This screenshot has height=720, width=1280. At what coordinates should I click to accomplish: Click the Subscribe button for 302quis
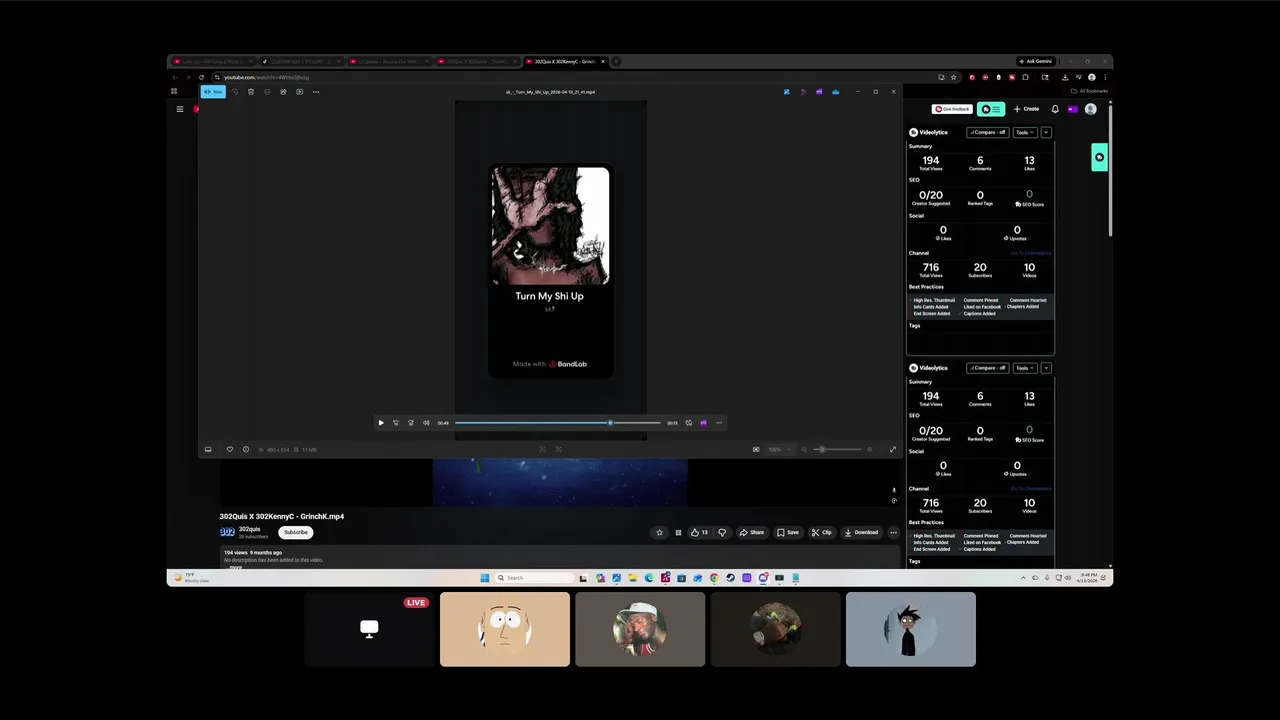(296, 532)
